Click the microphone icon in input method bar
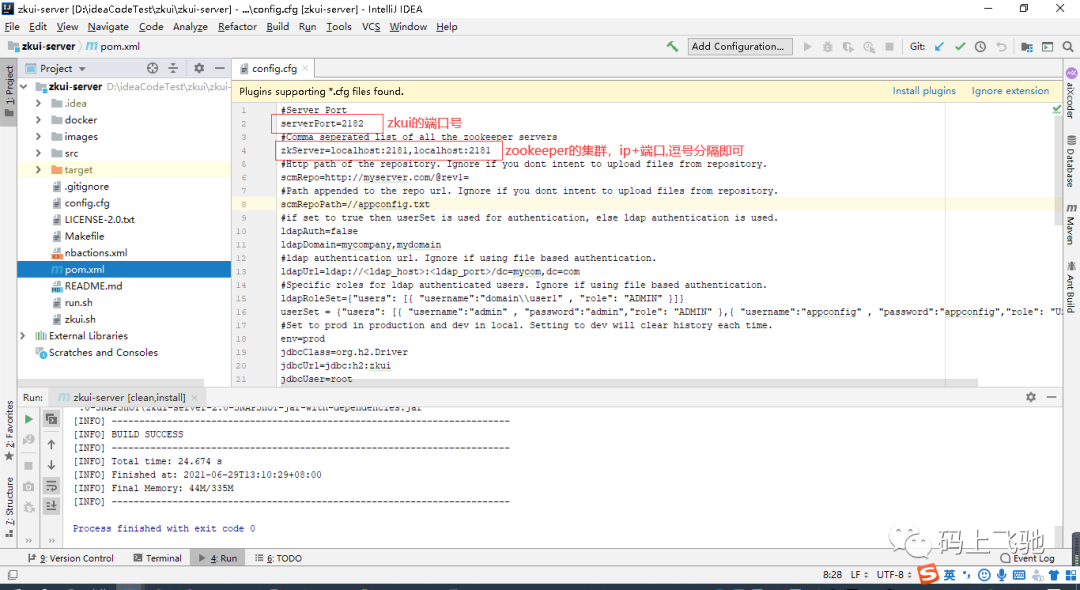The image size is (1080, 590). (x=1001, y=575)
